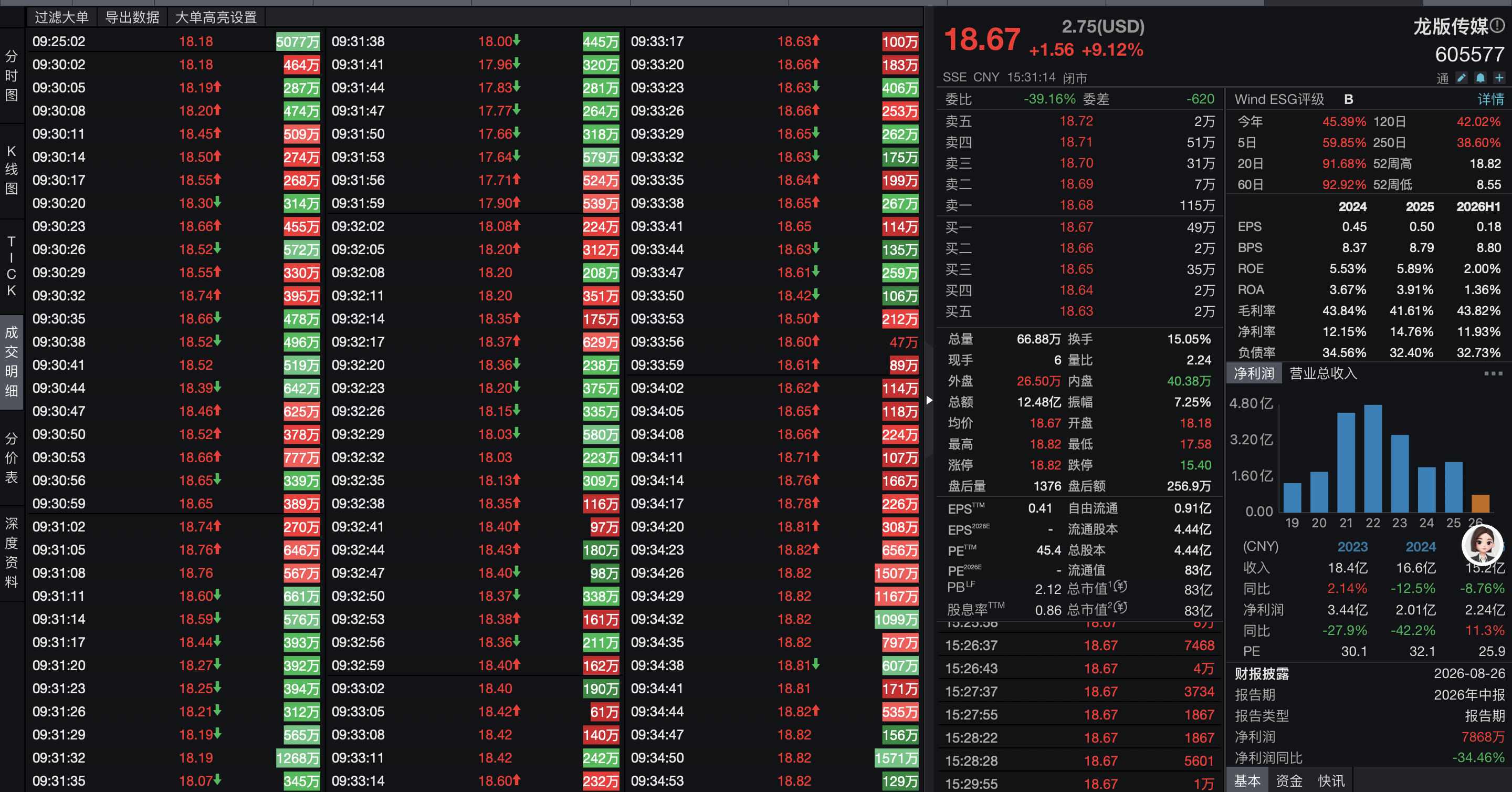This screenshot has height=792, width=1512.
Task: Click currency convert icon beside 总市值1
Action: (x=1120, y=586)
